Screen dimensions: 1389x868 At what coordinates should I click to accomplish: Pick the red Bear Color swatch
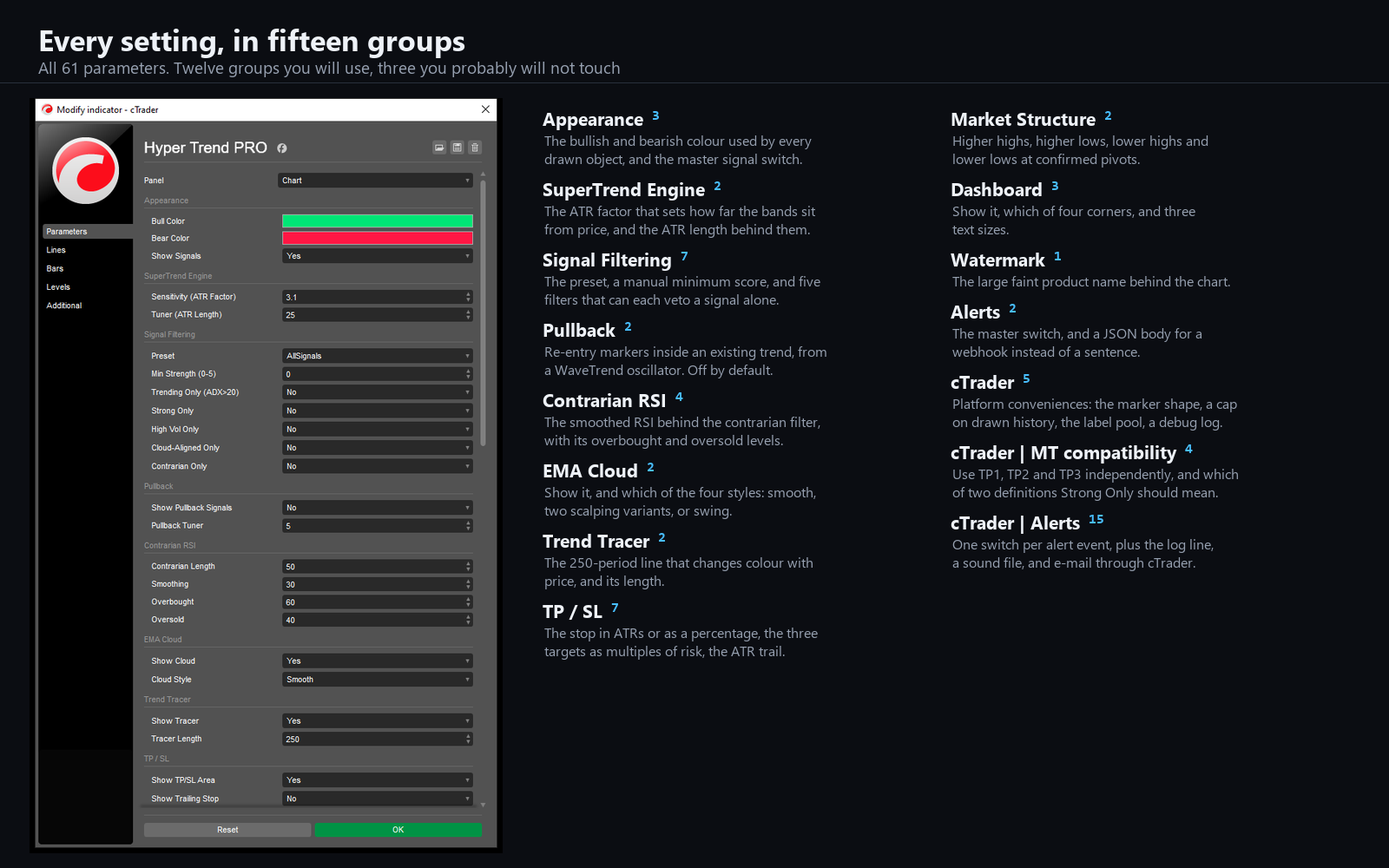(378, 238)
